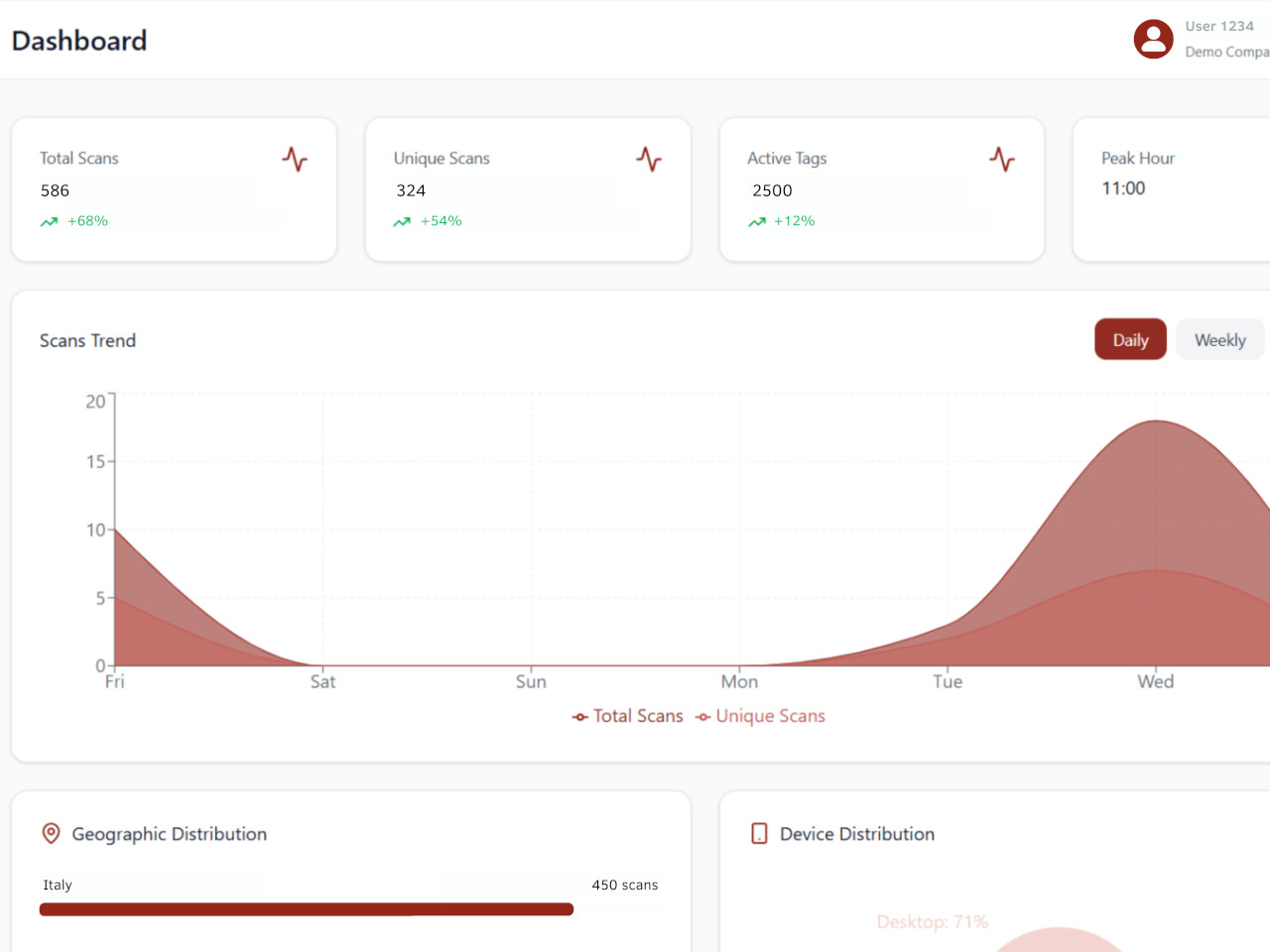Toggle Total Scans series in chart legend
Viewport: 1270px width, 952px height.
click(x=628, y=716)
